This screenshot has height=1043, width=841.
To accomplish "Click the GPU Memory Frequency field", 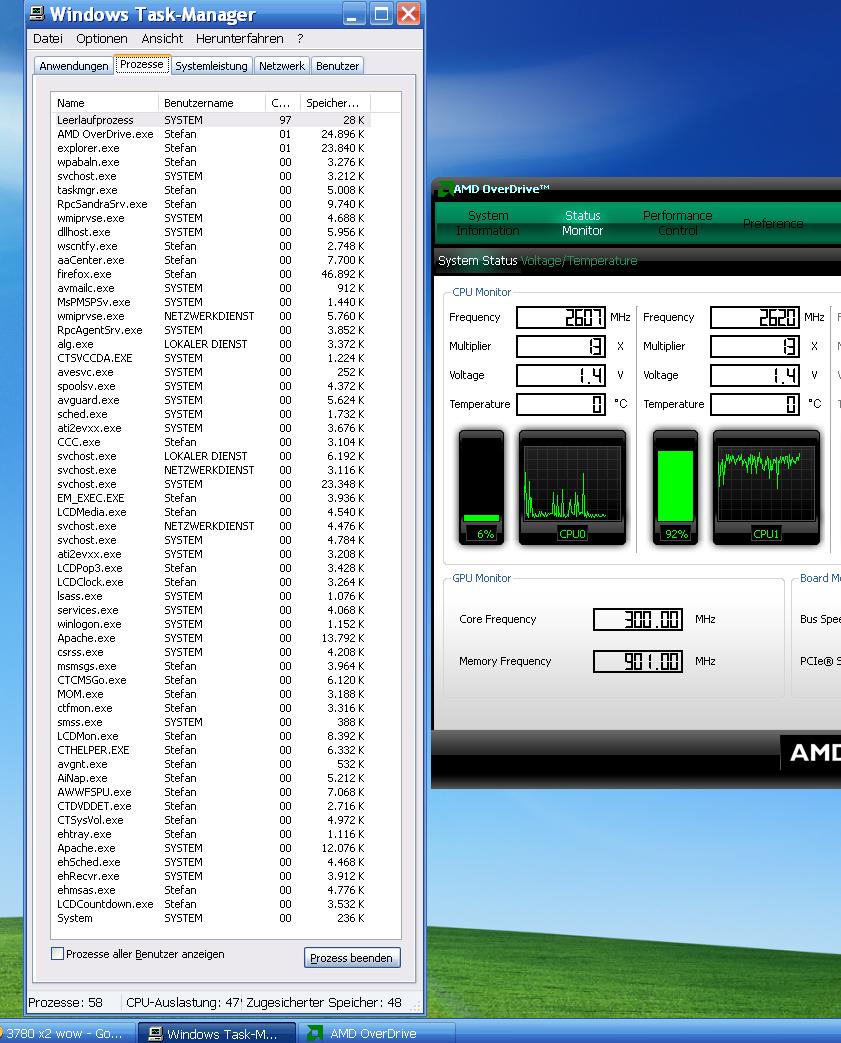I will click(638, 661).
